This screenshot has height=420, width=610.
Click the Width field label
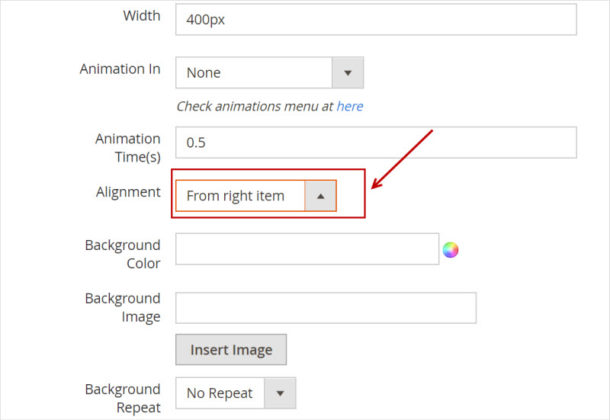(x=142, y=16)
